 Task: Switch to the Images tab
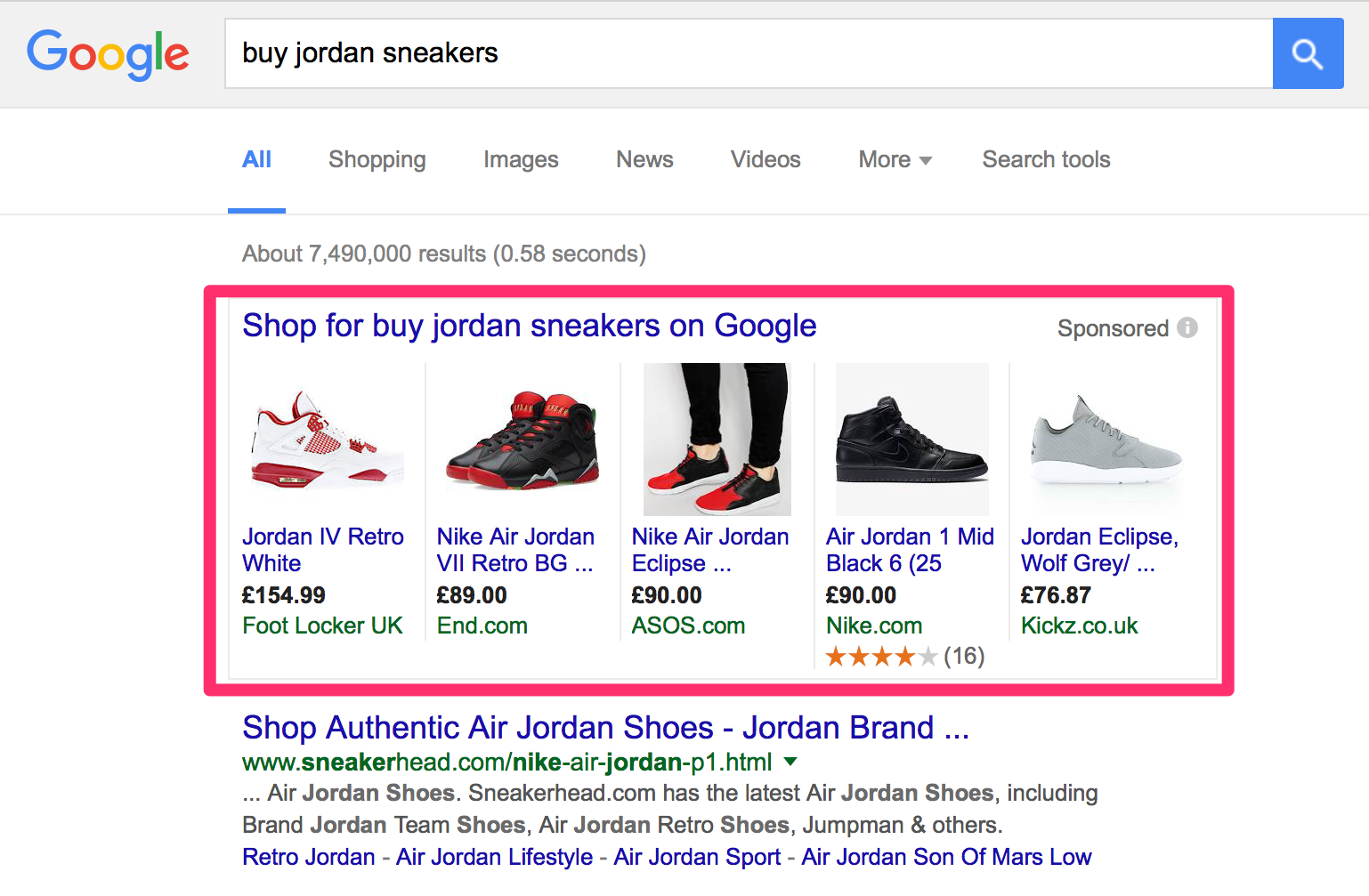tap(520, 160)
